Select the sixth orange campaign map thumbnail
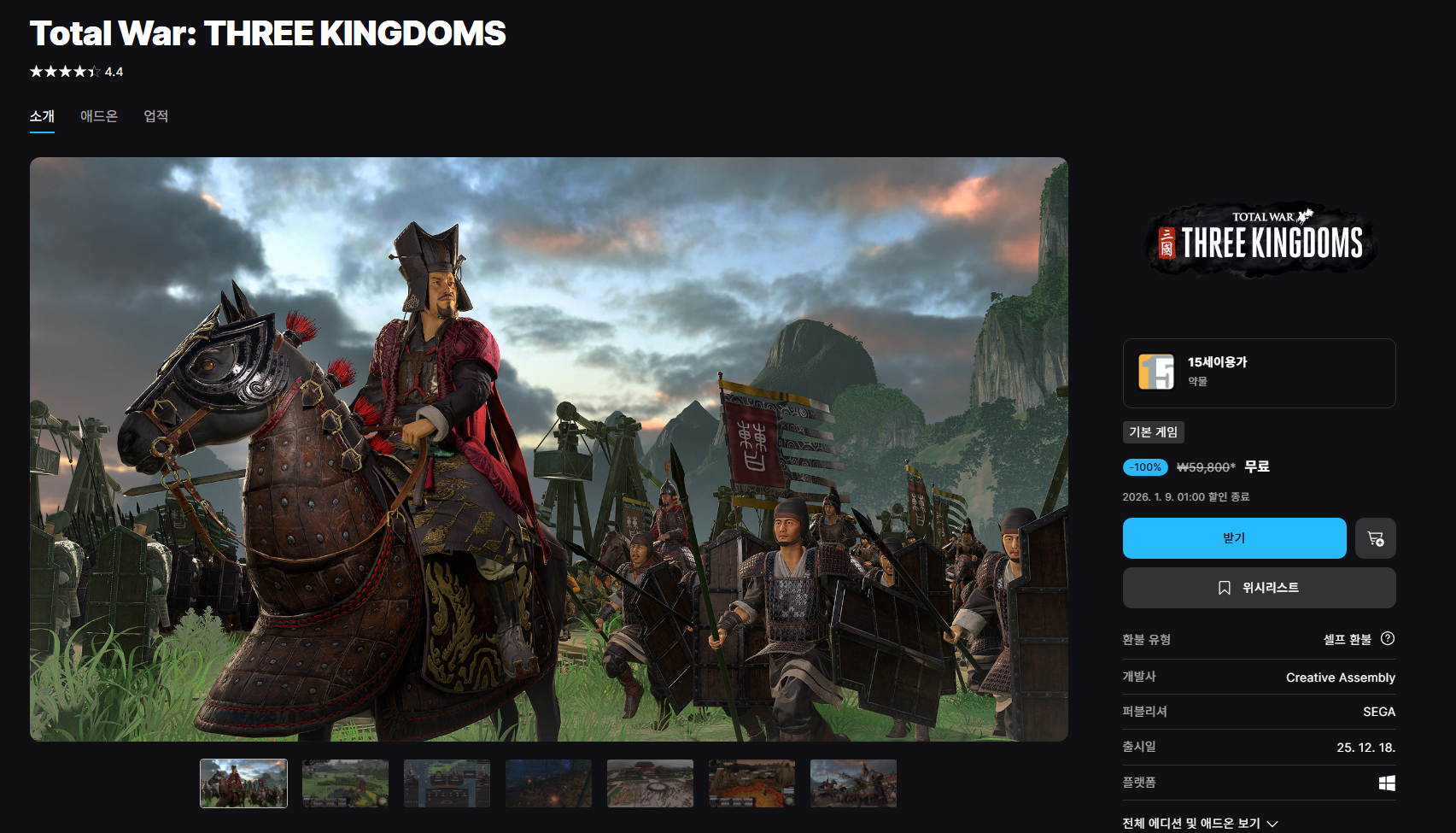This screenshot has width=1456, height=833. point(751,783)
